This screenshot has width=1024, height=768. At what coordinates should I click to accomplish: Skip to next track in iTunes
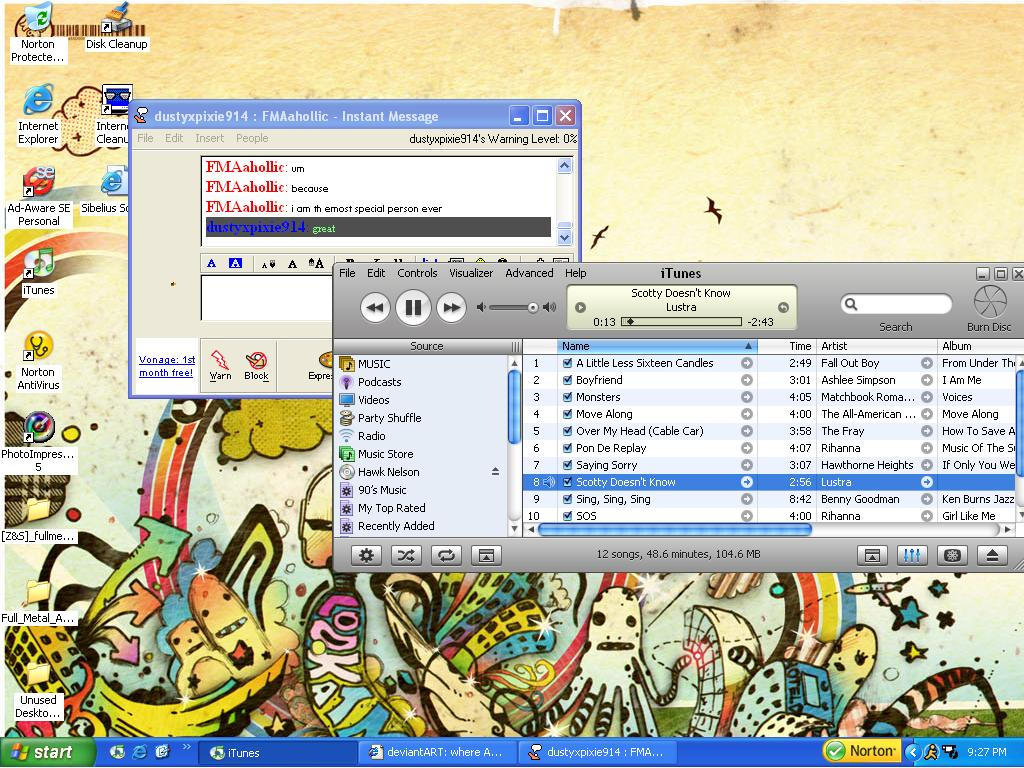pos(451,308)
